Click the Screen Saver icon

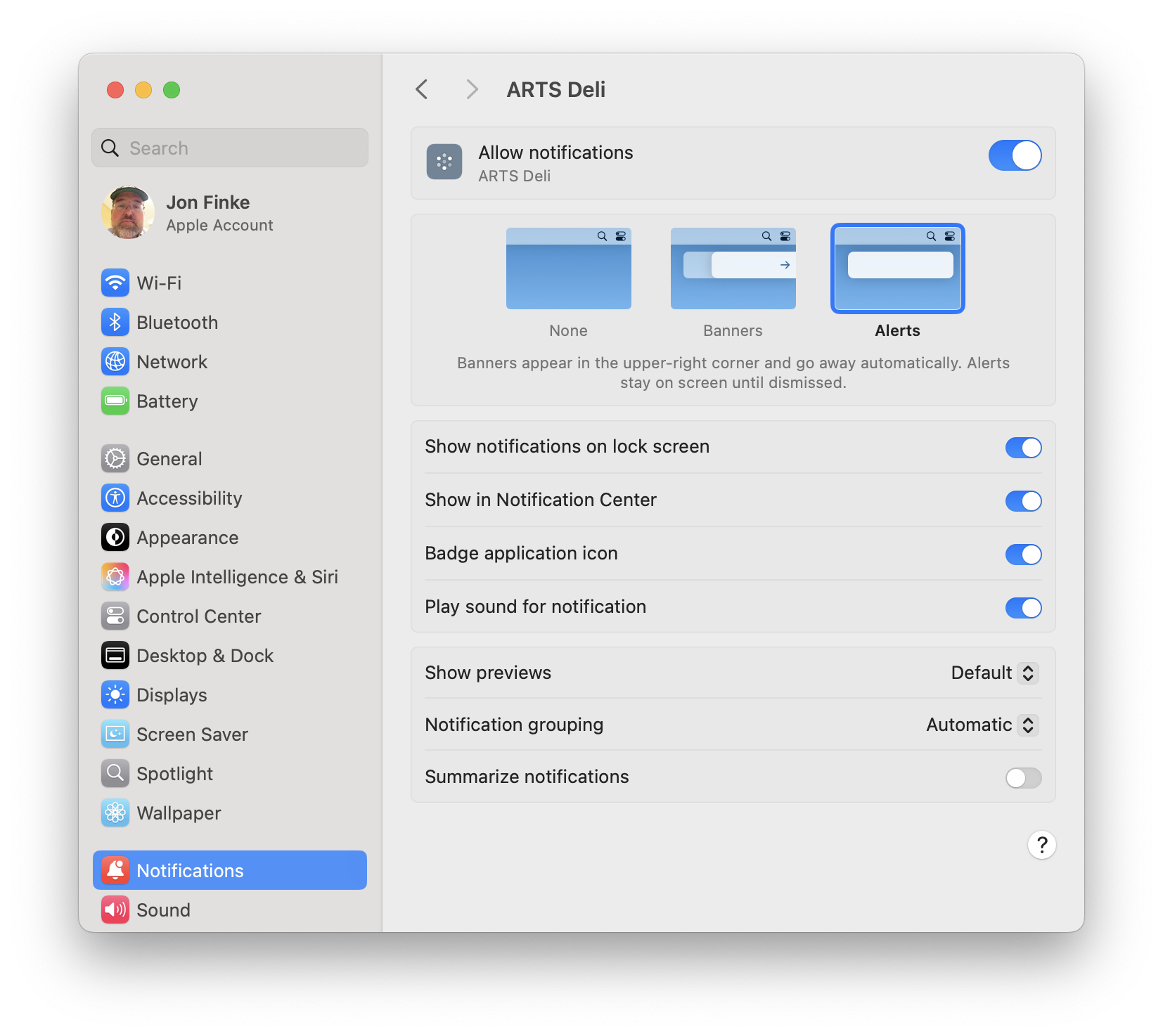115,734
